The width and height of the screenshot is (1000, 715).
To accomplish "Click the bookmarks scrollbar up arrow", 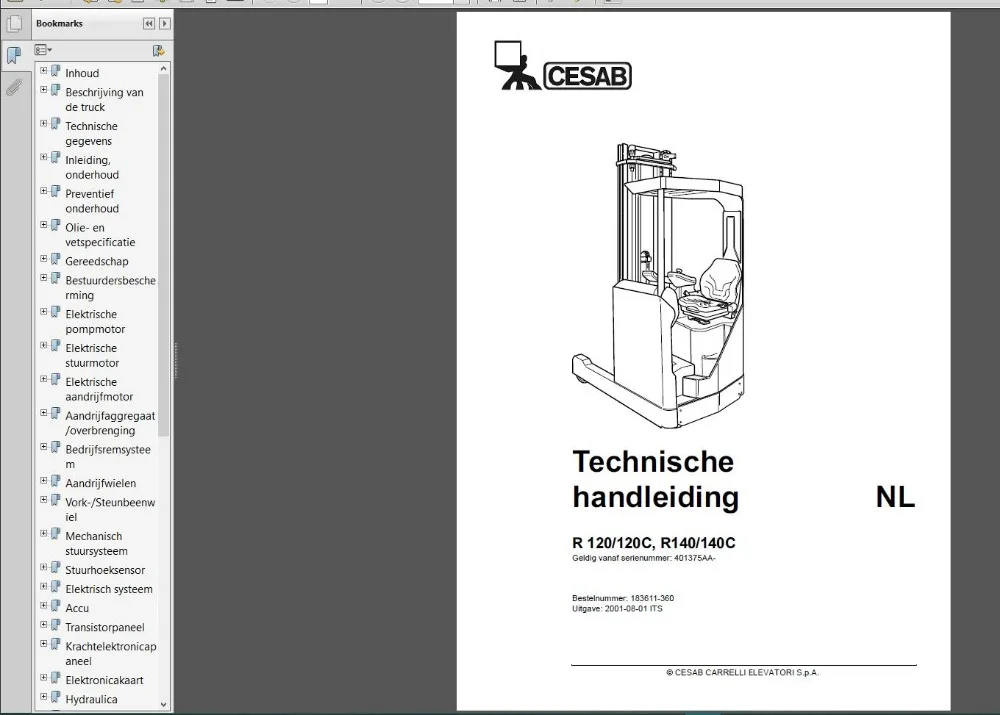I will [x=163, y=68].
